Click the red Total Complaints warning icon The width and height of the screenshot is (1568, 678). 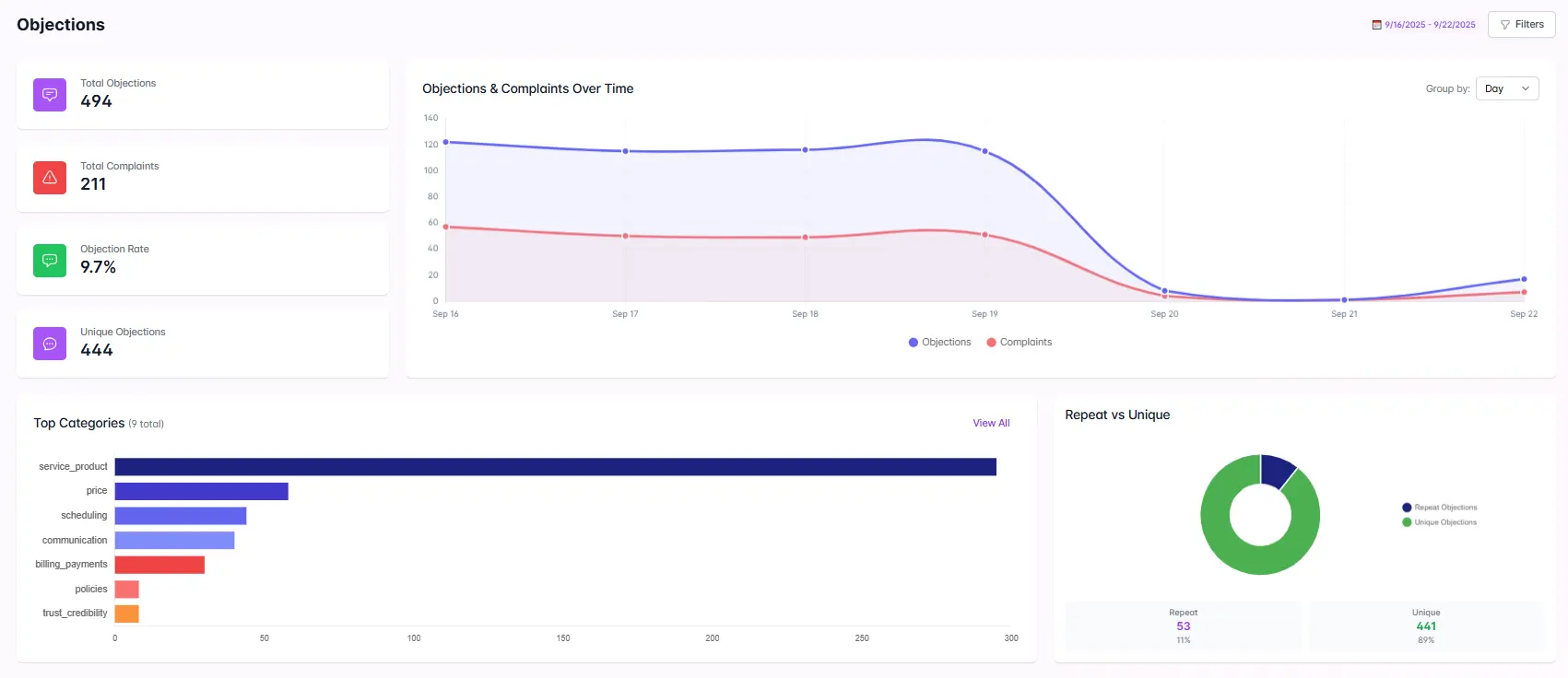50,178
